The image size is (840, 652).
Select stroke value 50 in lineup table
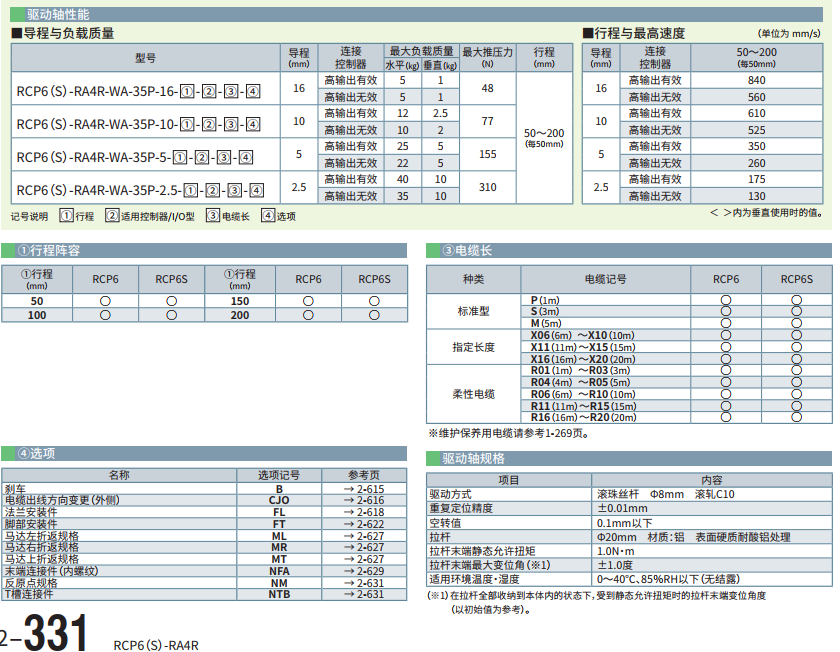point(37,301)
